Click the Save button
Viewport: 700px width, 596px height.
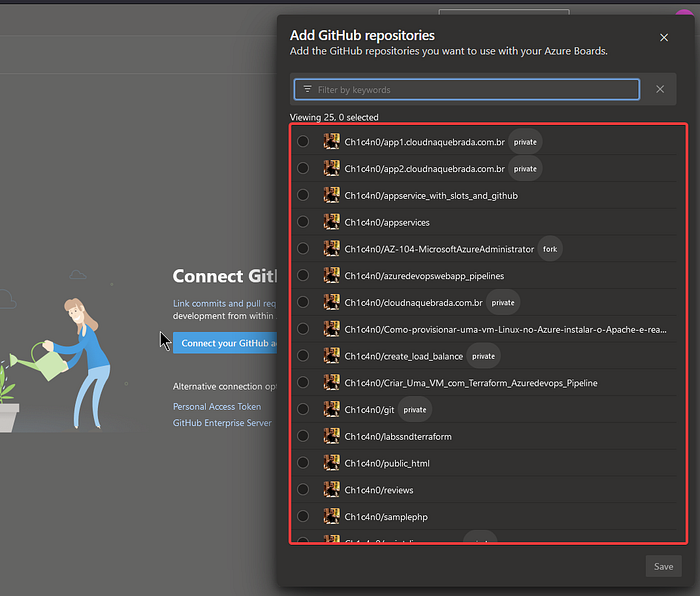[663, 566]
